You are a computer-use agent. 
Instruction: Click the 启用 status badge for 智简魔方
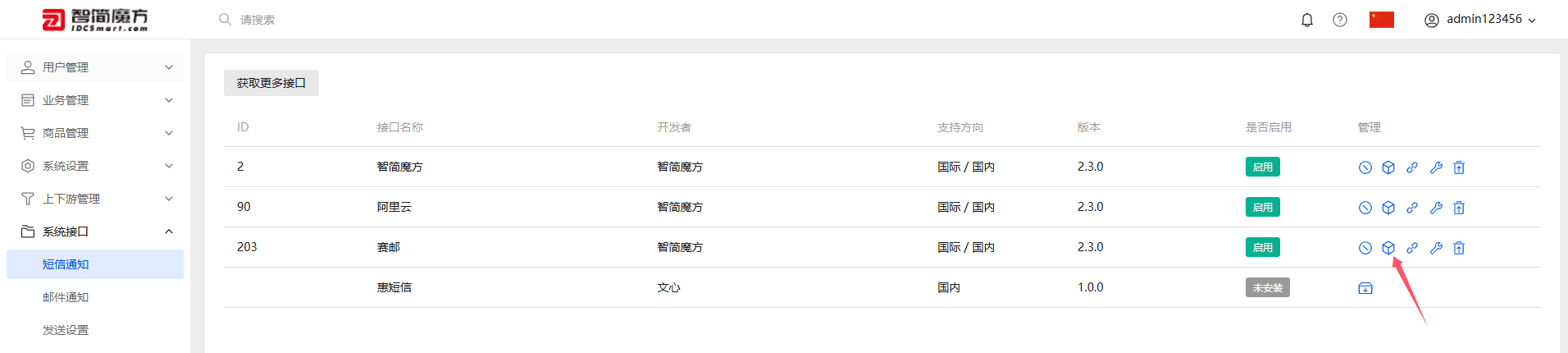[1263, 167]
